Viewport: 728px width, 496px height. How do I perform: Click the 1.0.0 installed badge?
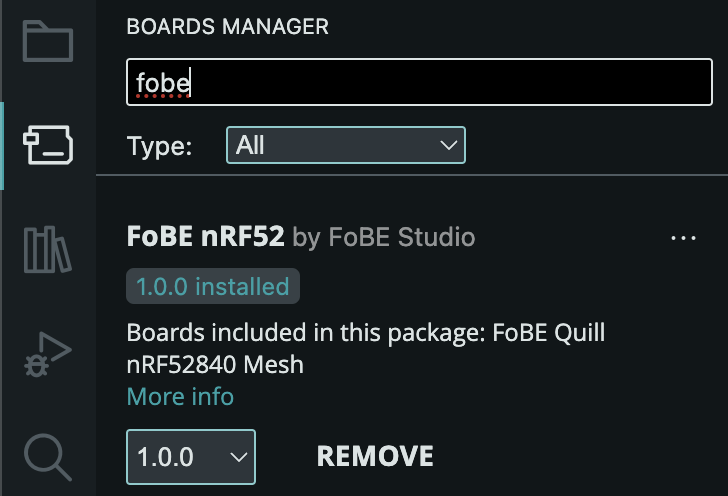pyautogui.click(x=213, y=286)
